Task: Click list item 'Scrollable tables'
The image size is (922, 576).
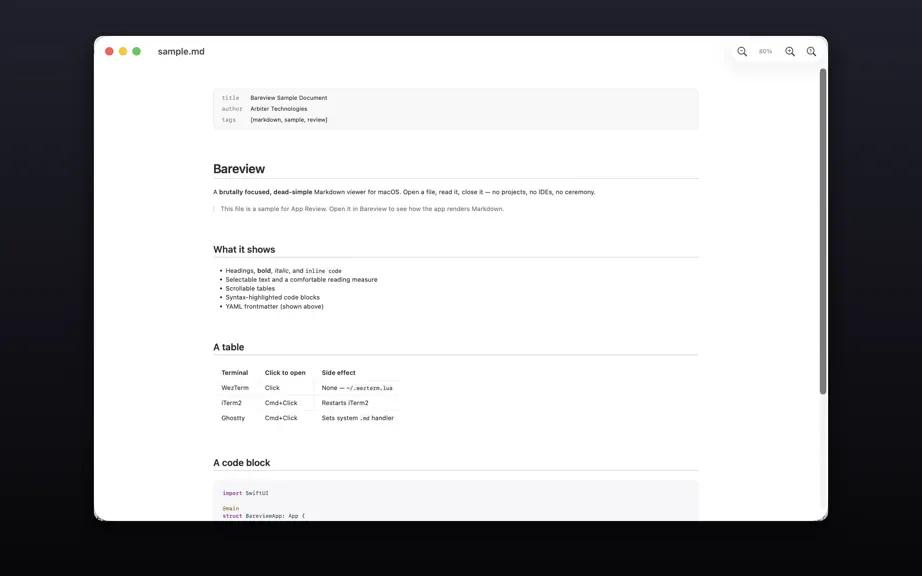Action: (250, 289)
